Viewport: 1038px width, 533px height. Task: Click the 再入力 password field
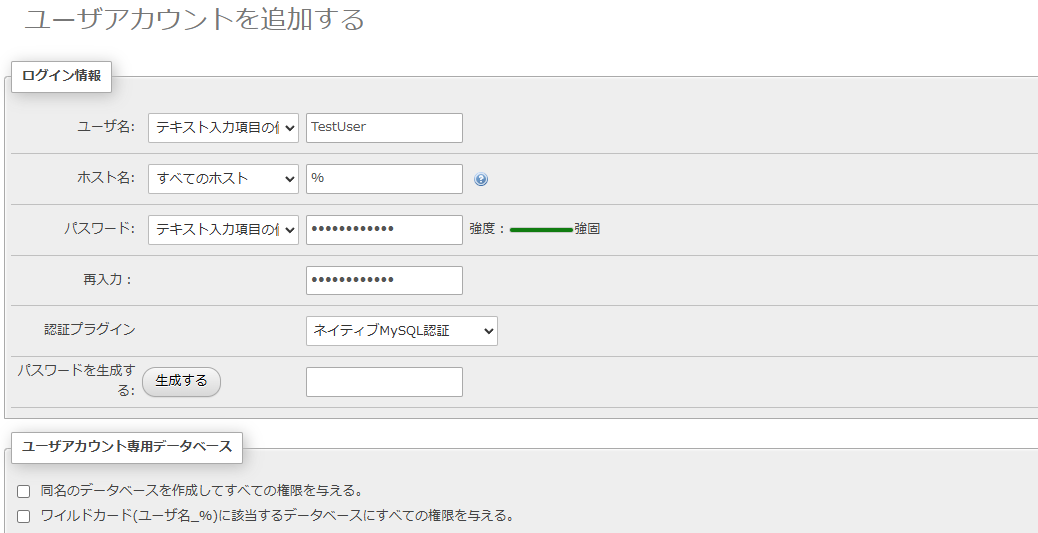point(384,280)
